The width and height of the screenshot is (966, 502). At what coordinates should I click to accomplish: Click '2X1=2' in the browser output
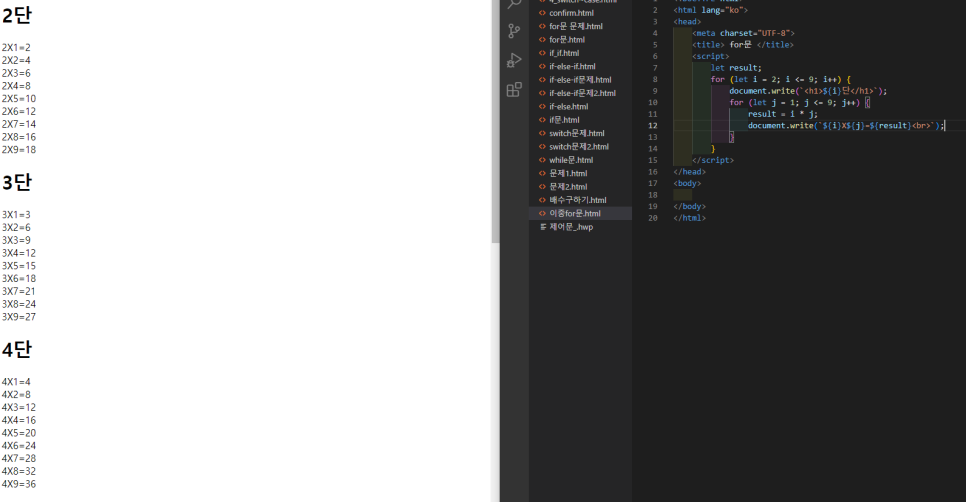tap(16, 47)
